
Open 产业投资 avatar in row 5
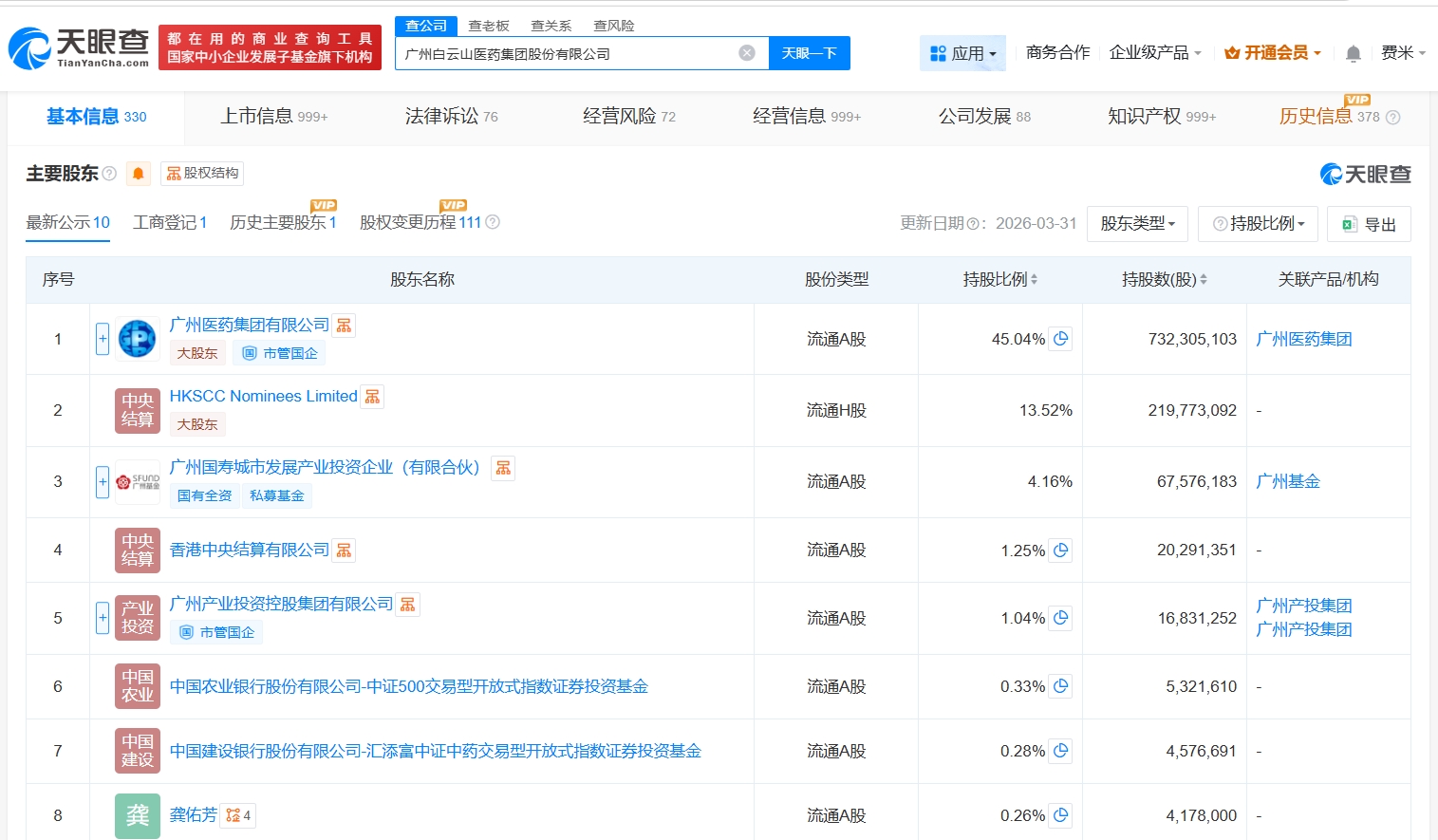click(138, 618)
